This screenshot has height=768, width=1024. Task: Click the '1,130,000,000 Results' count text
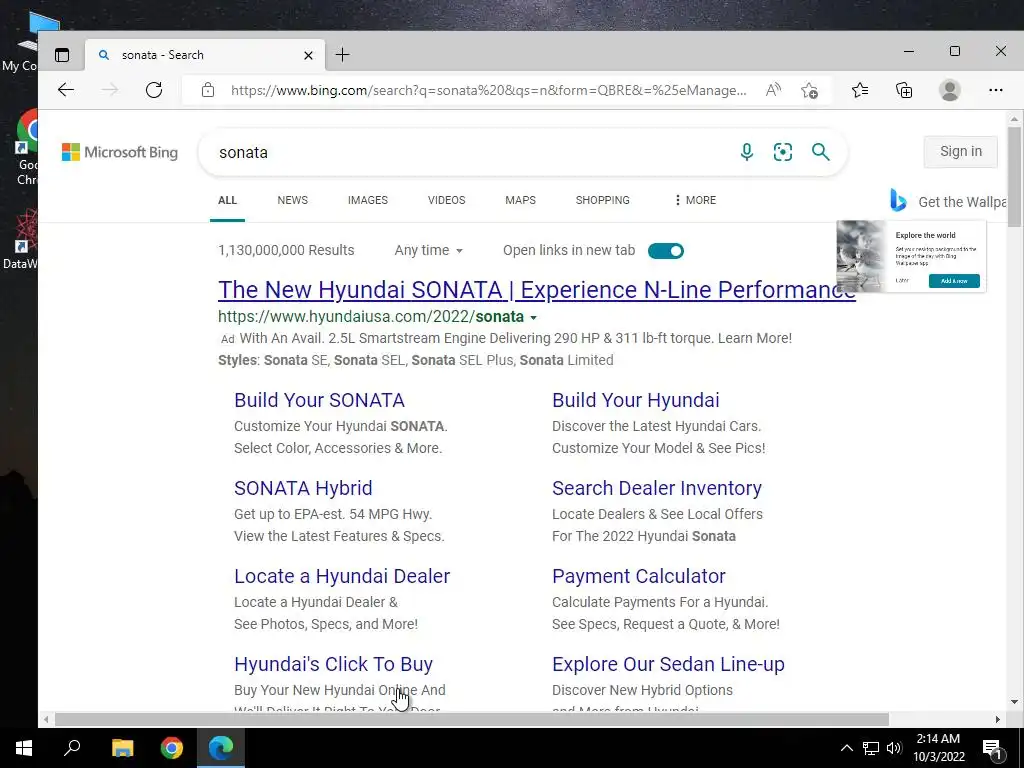[286, 250]
